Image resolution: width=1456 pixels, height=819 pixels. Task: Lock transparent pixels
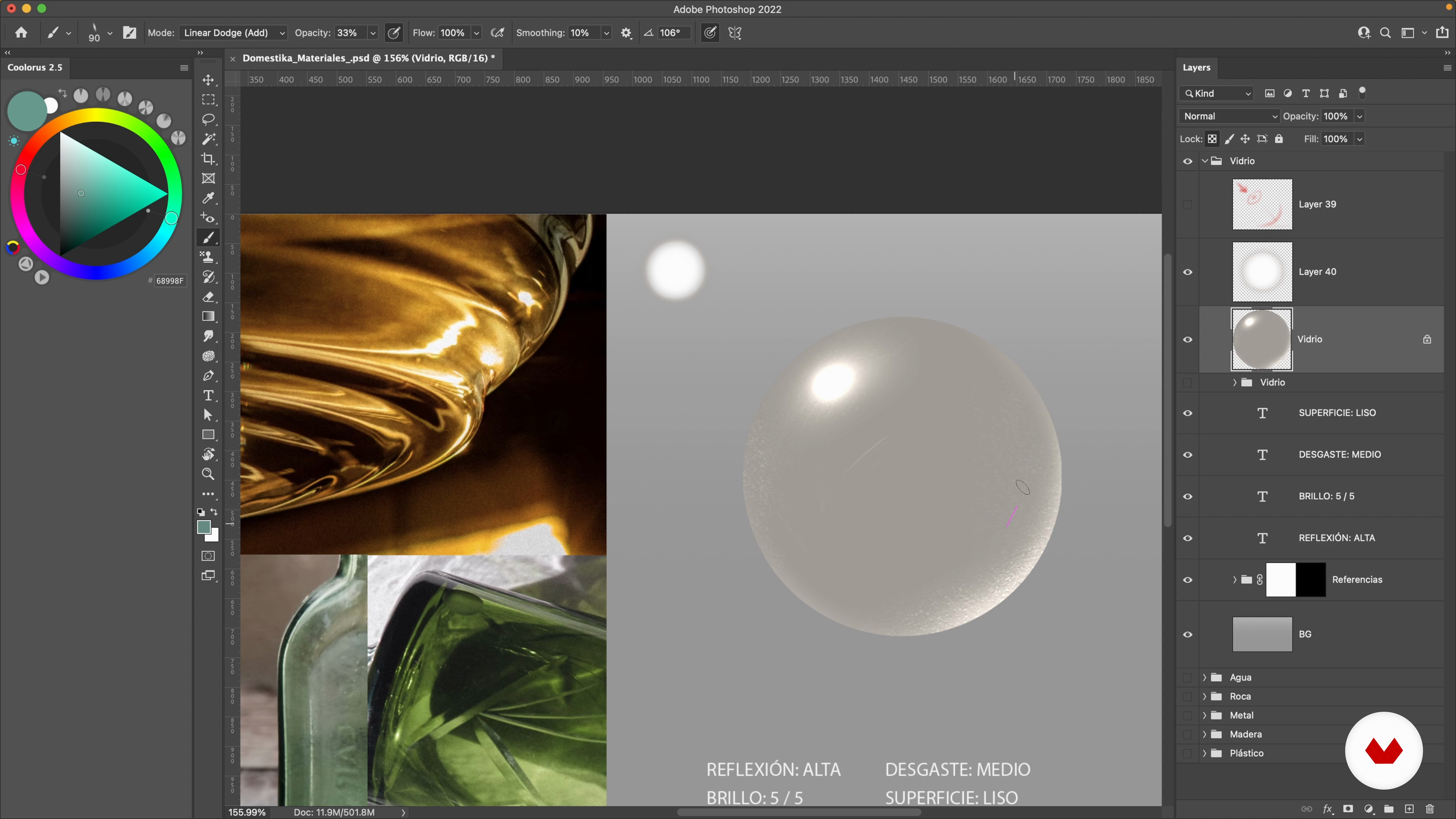[x=1213, y=139]
